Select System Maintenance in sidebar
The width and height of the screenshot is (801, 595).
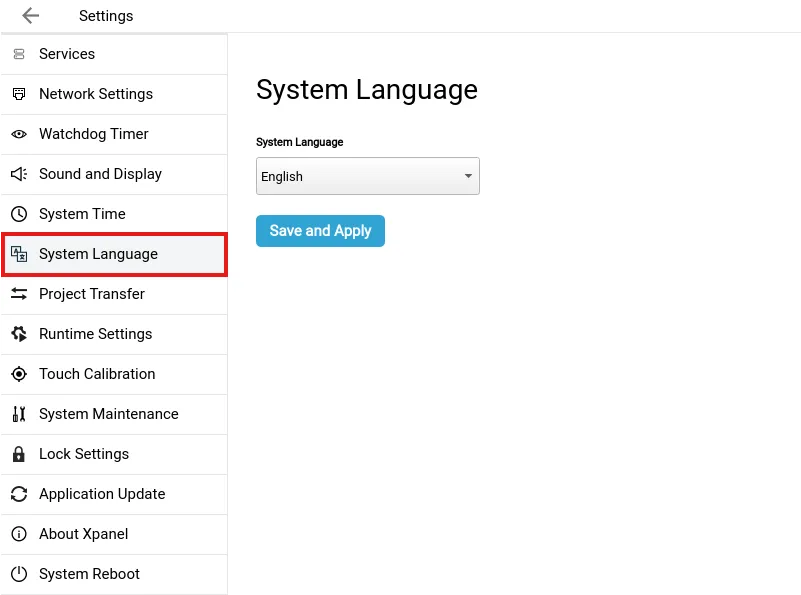(x=108, y=414)
